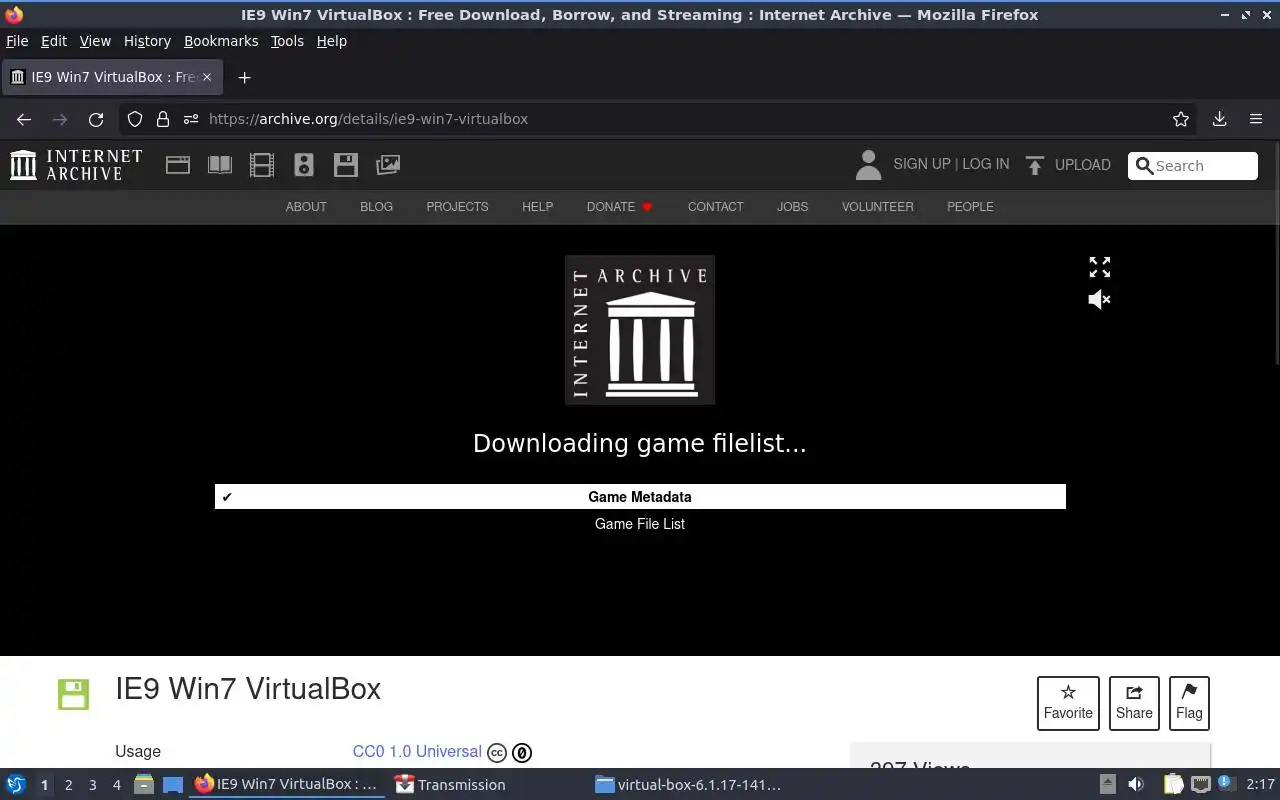Open the taskbar application launcher menu

point(16,785)
